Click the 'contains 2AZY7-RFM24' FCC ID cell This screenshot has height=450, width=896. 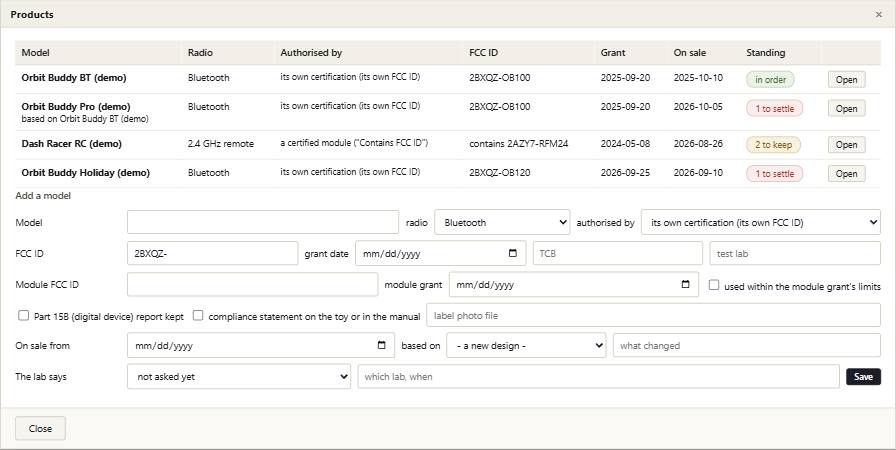pyautogui.click(x=519, y=144)
